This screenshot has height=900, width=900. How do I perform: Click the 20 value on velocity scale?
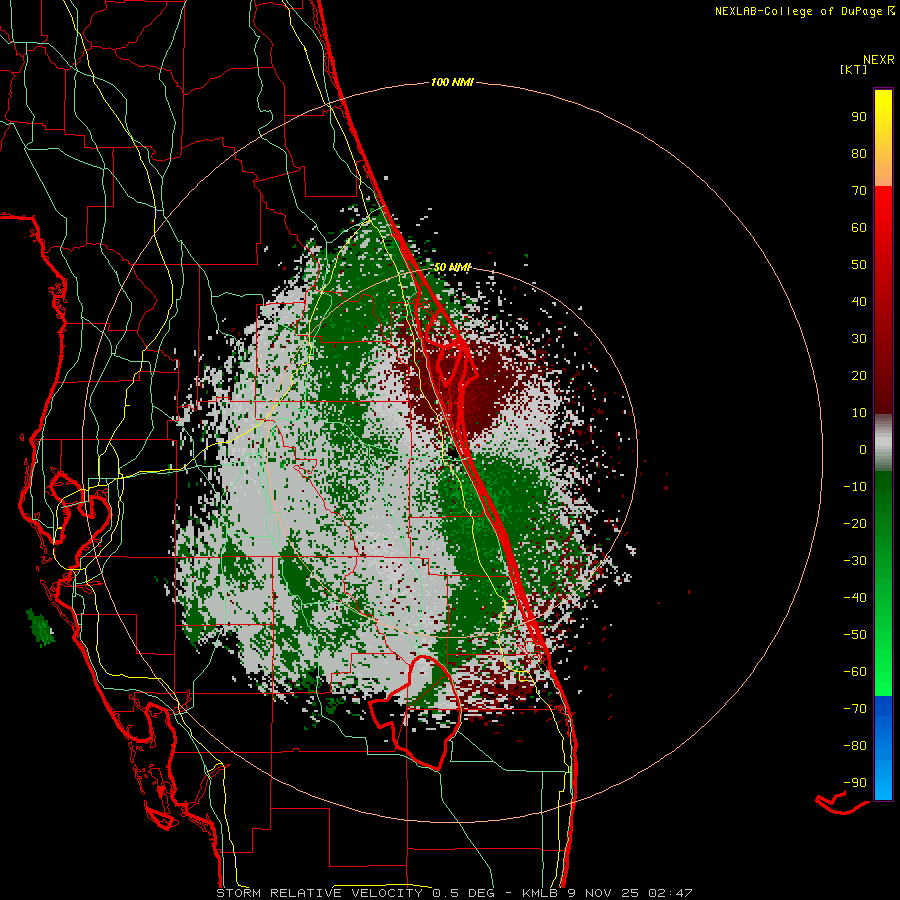pyautogui.click(x=859, y=376)
